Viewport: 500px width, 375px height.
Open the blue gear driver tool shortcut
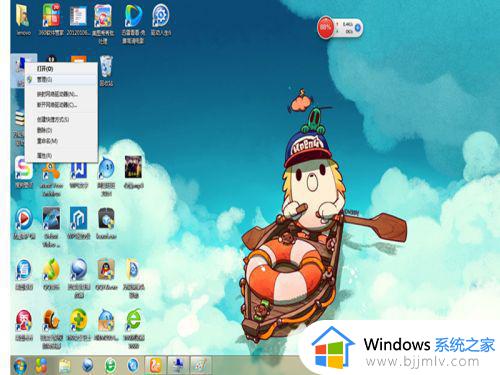pos(161,20)
